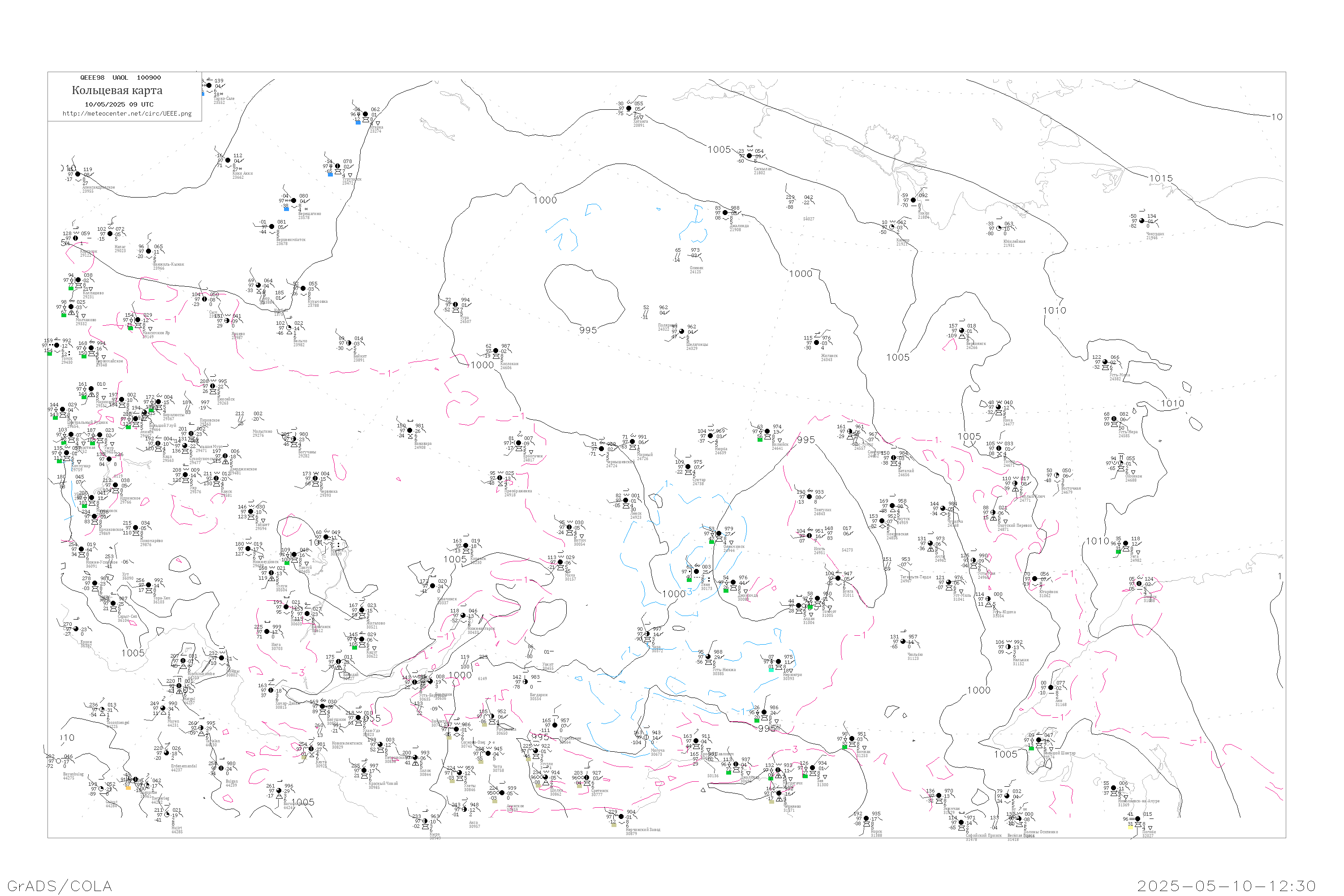Click the Верещагино filled station circle
This screenshot has height=896, width=1344.
pyautogui.click(x=294, y=201)
